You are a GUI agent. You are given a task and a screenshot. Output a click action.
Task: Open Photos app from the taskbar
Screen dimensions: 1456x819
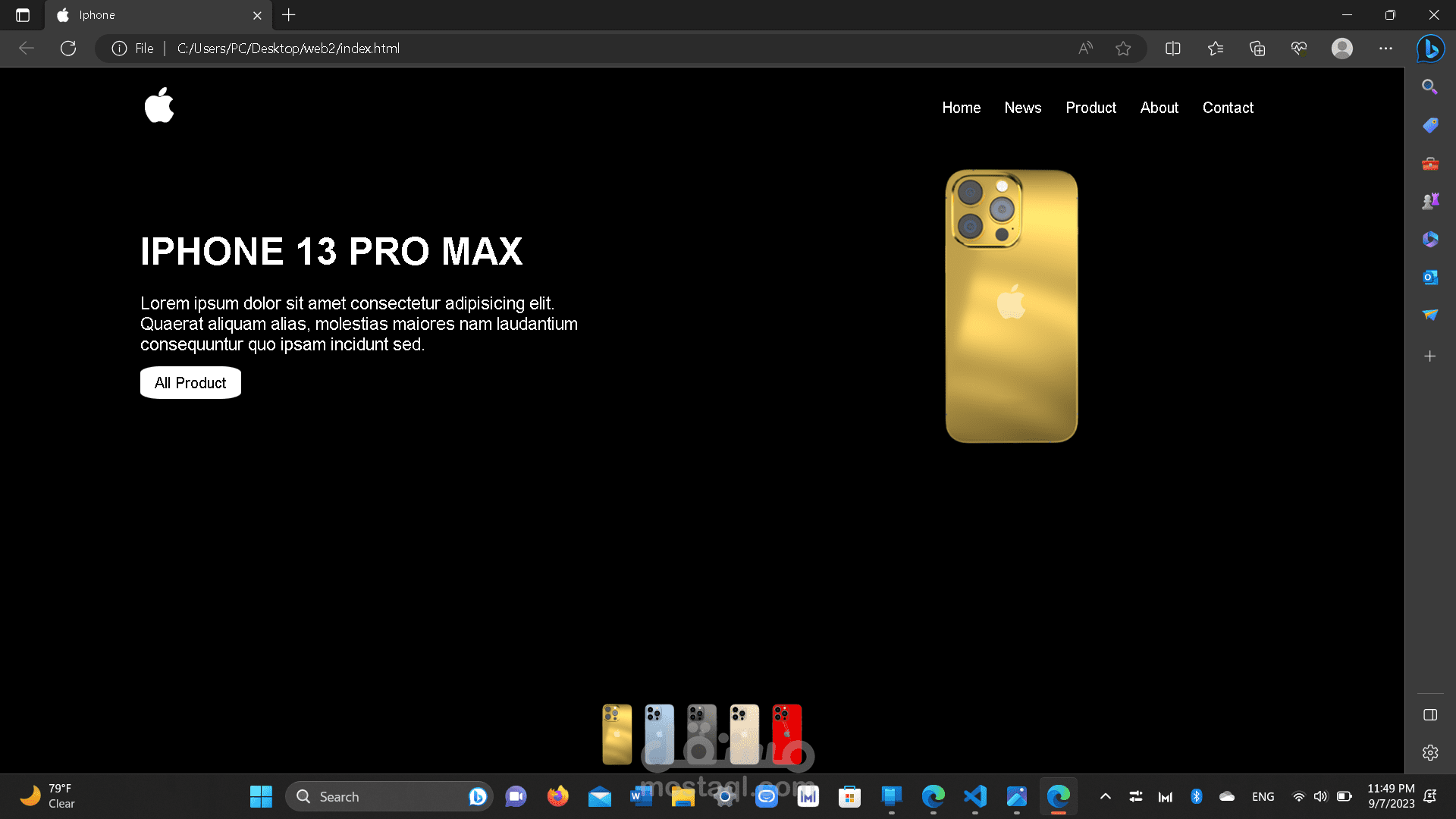click(x=1016, y=796)
